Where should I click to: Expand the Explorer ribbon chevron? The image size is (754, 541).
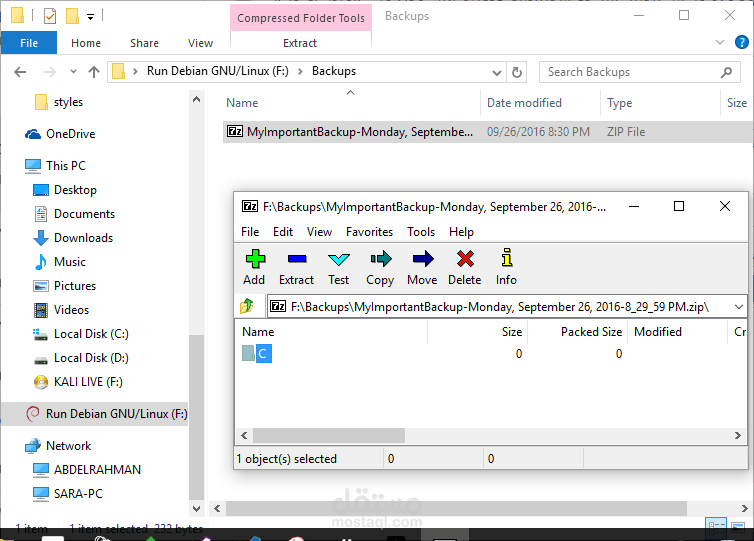720,42
